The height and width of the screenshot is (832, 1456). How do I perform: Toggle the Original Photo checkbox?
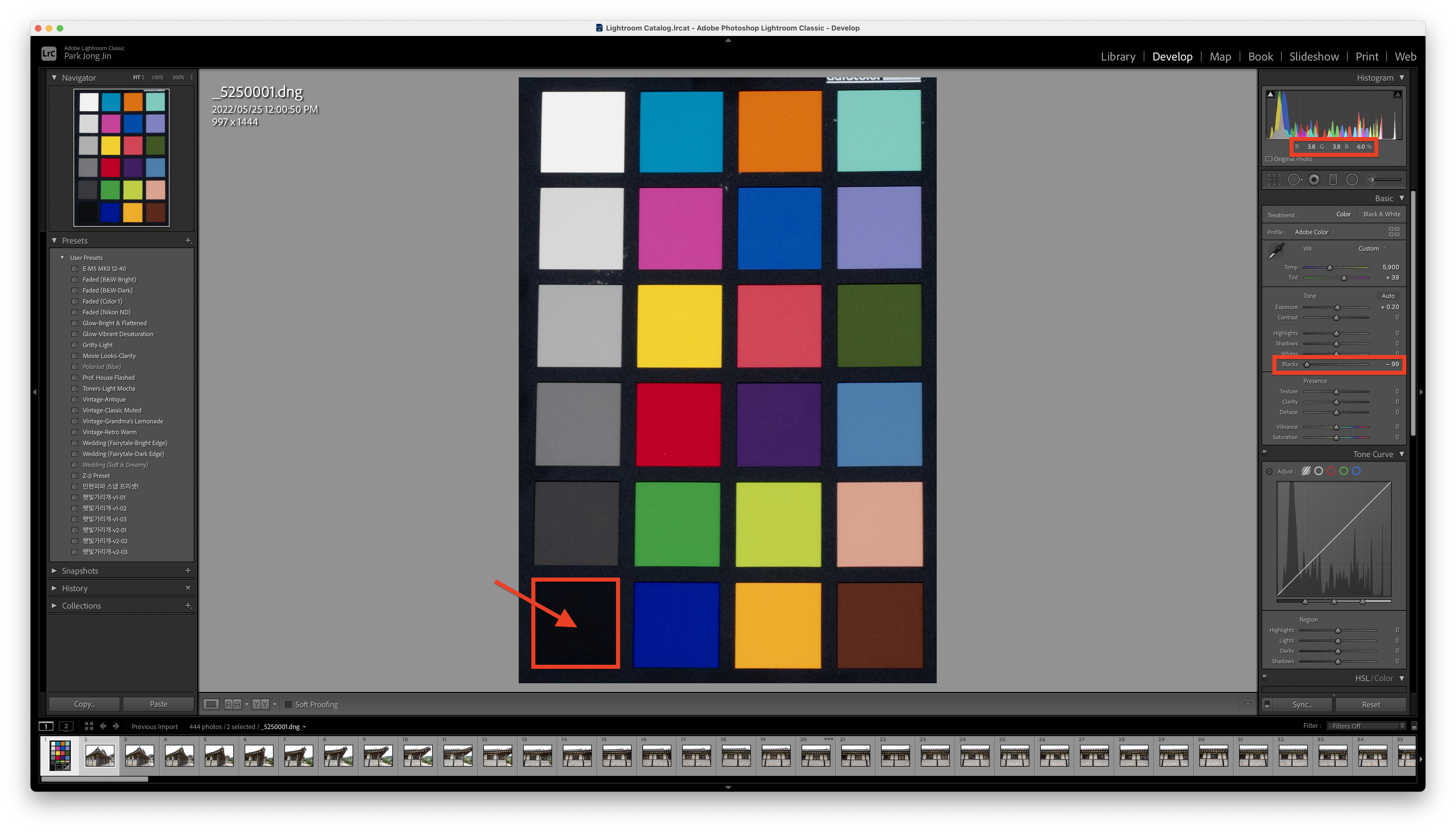[1269, 159]
